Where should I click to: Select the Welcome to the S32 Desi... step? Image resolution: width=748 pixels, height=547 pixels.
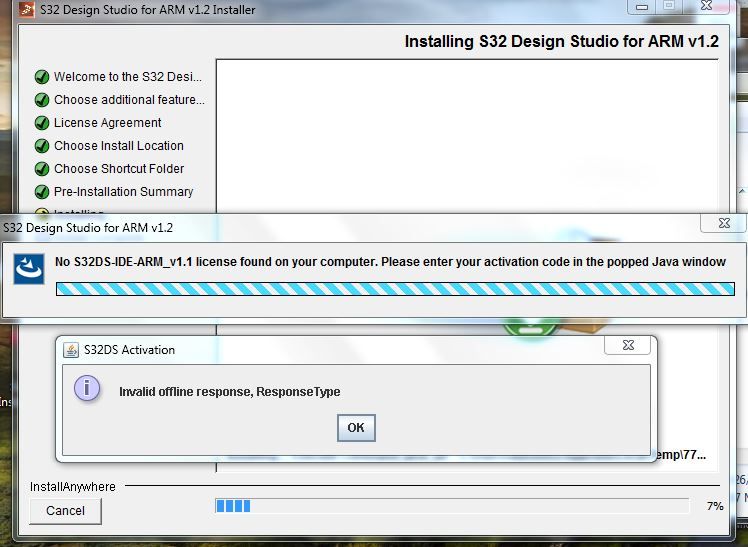click(127, 77)
